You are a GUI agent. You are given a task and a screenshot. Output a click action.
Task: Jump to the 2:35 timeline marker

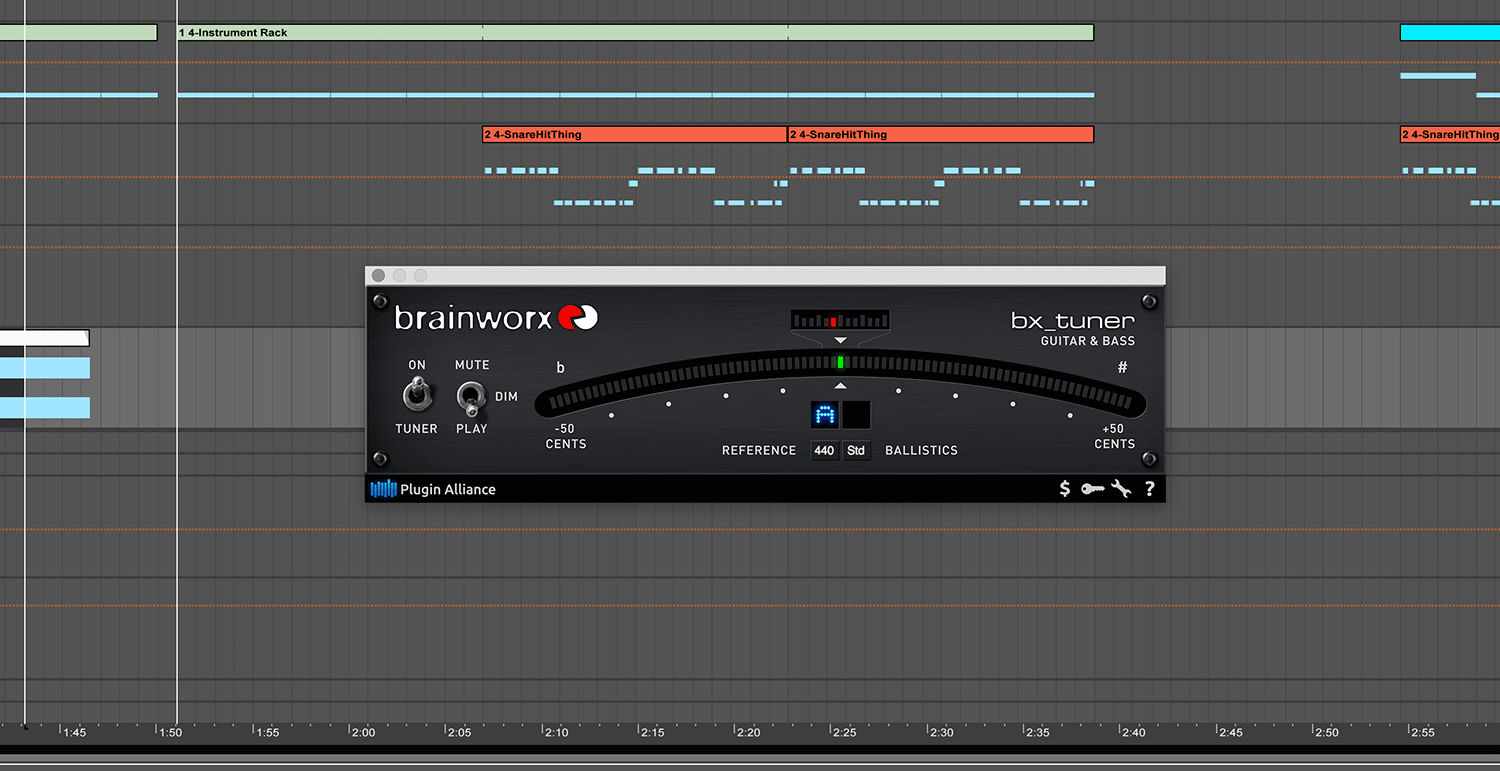(x=1037, y=733)
